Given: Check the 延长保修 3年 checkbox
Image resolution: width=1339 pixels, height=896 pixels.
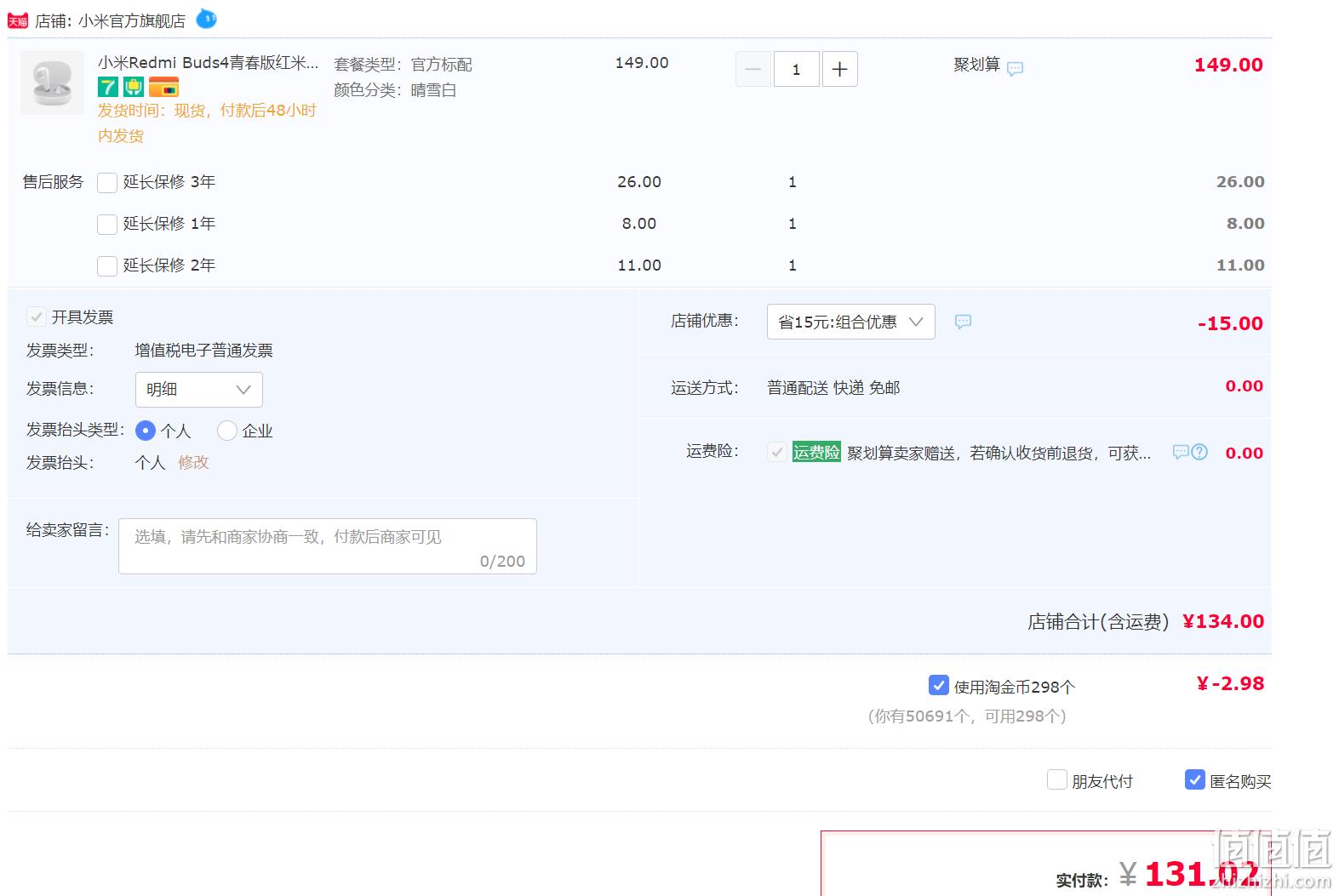Looking at the screenshot, I should 107,183.
